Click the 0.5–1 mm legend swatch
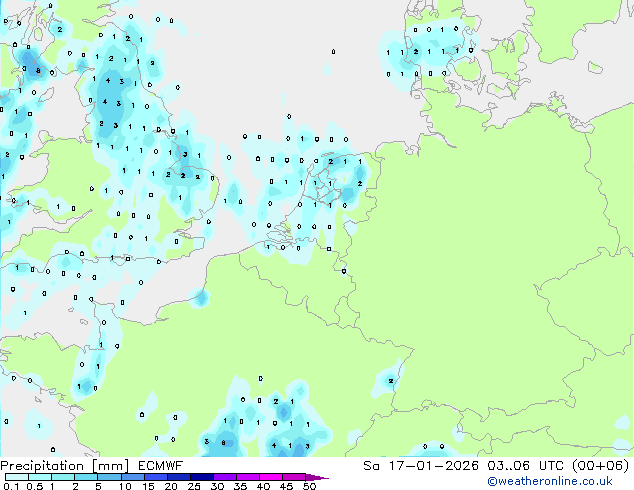Screen dimensions: 634x490 40,477
